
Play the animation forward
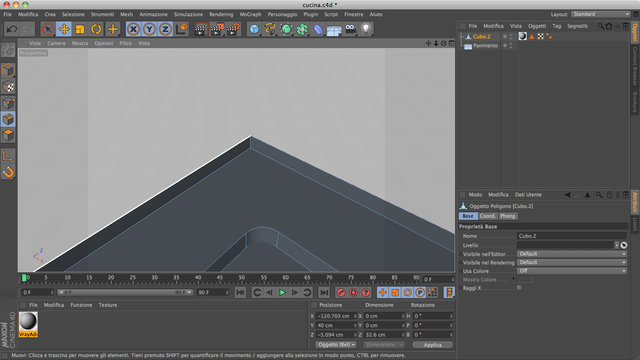[282, 292]
